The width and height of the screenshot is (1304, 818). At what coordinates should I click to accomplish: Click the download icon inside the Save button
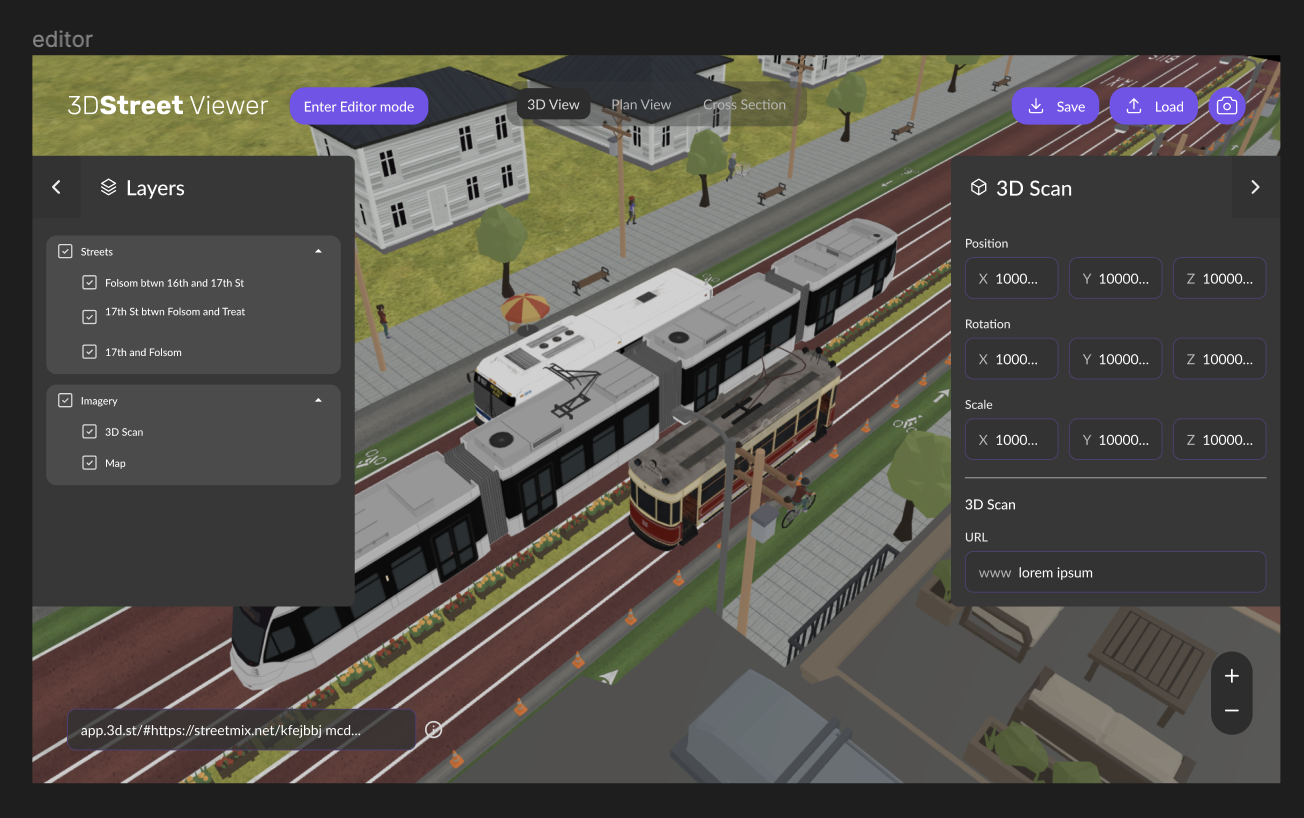1033,106
